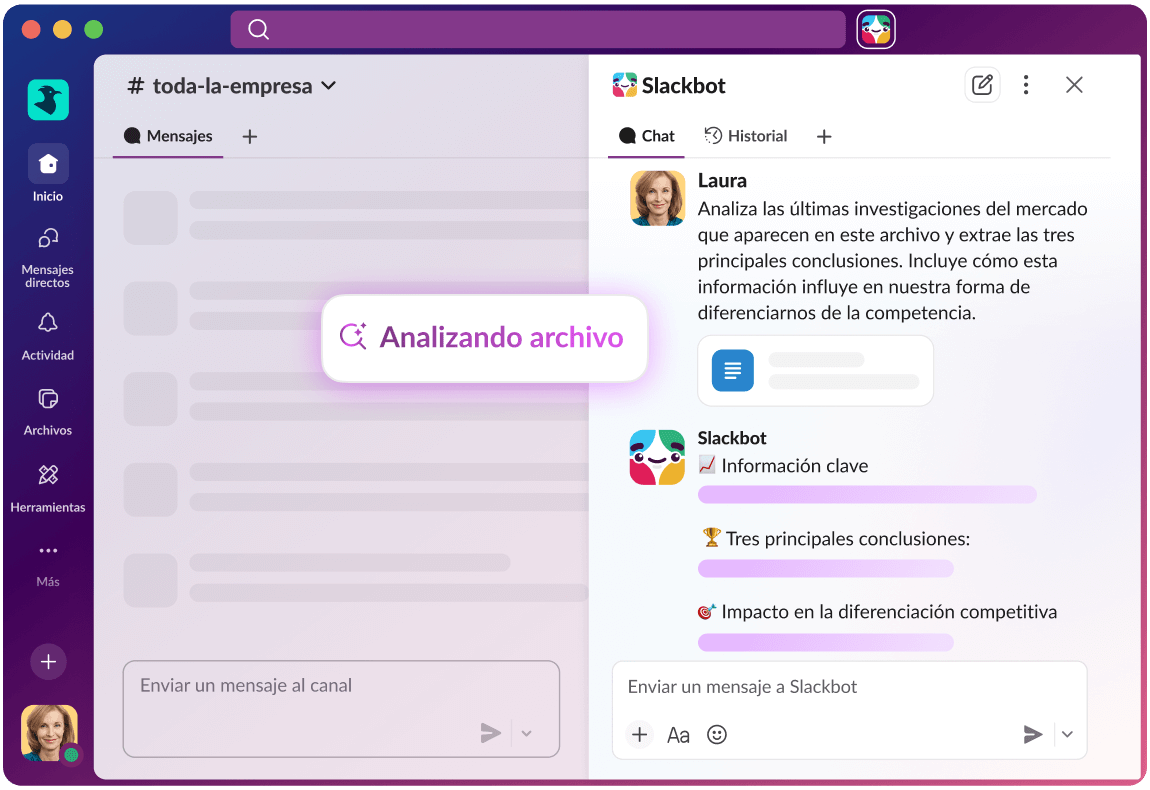Viewport: 1150px width, 790px height.
Task: Open the emoji picker in Slackbot composer
Action: point(717,734)
